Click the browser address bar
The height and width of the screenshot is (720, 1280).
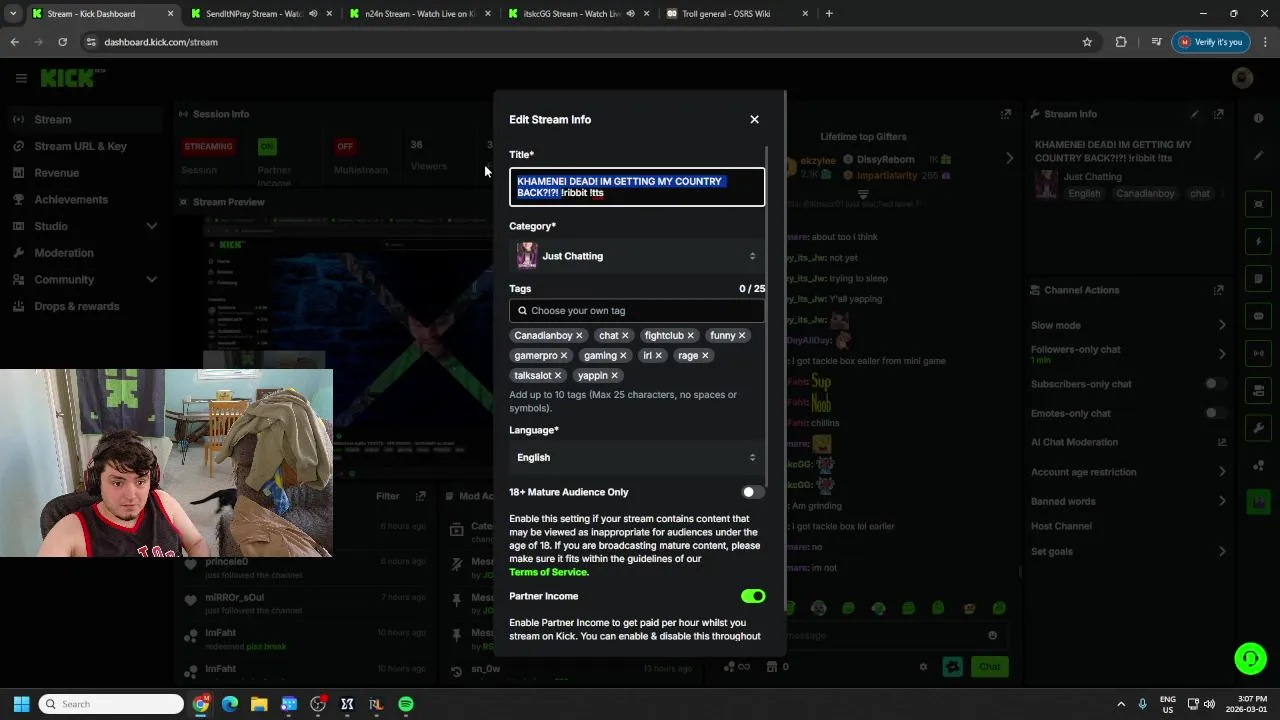[x=580, y=42]
